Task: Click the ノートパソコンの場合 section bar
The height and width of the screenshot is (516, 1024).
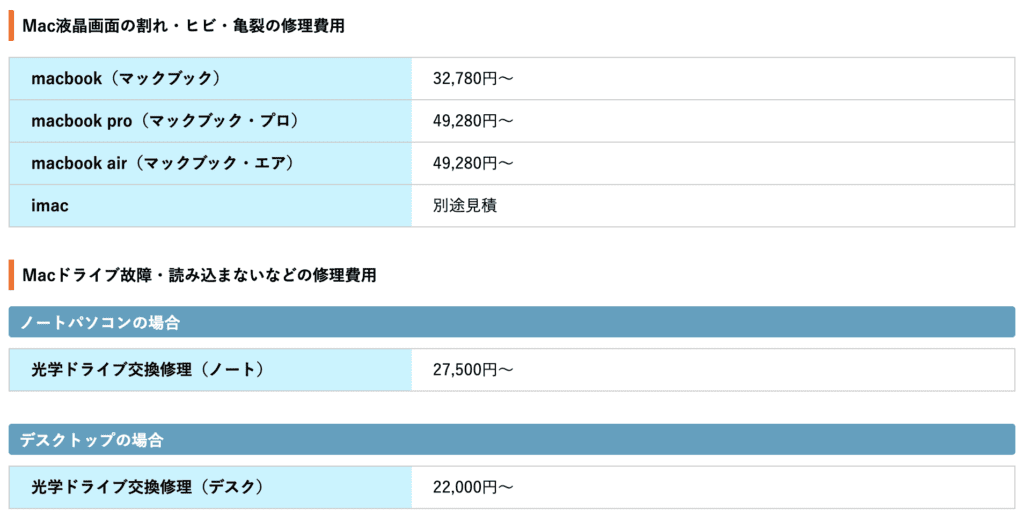Action: (x=512, y=322)
